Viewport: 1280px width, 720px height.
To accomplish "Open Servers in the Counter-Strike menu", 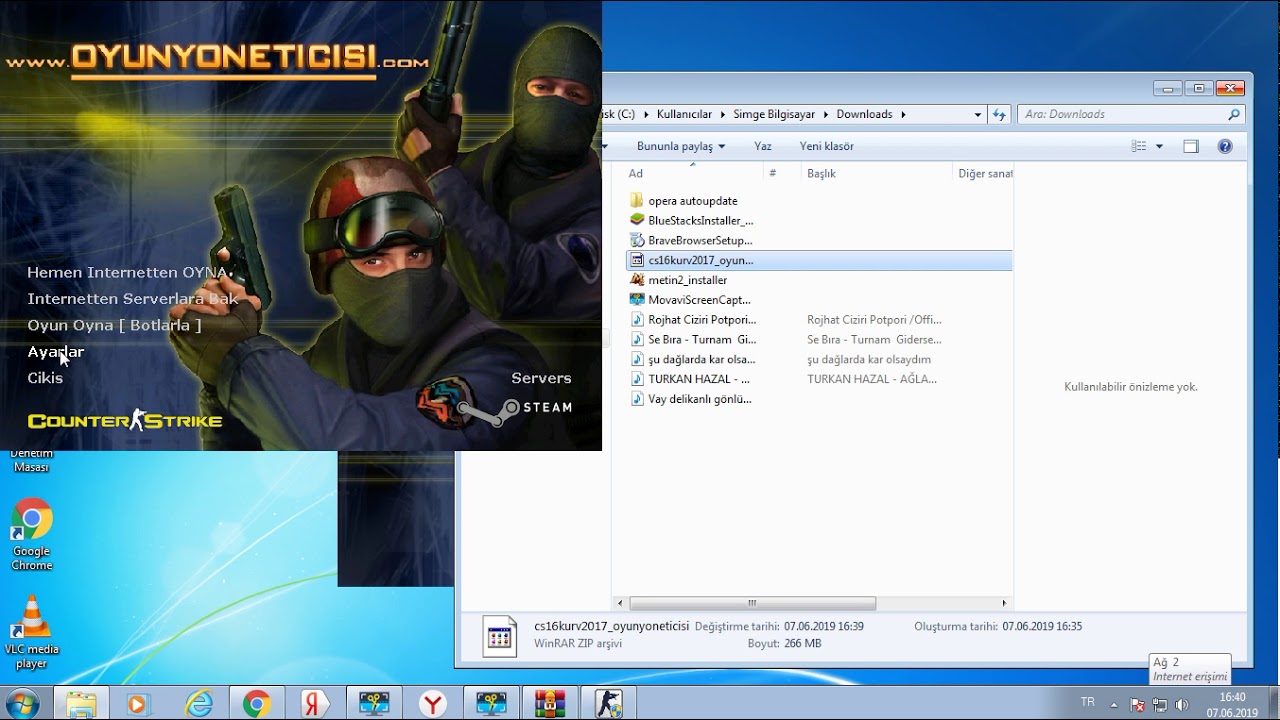I will tap(541, 378).
